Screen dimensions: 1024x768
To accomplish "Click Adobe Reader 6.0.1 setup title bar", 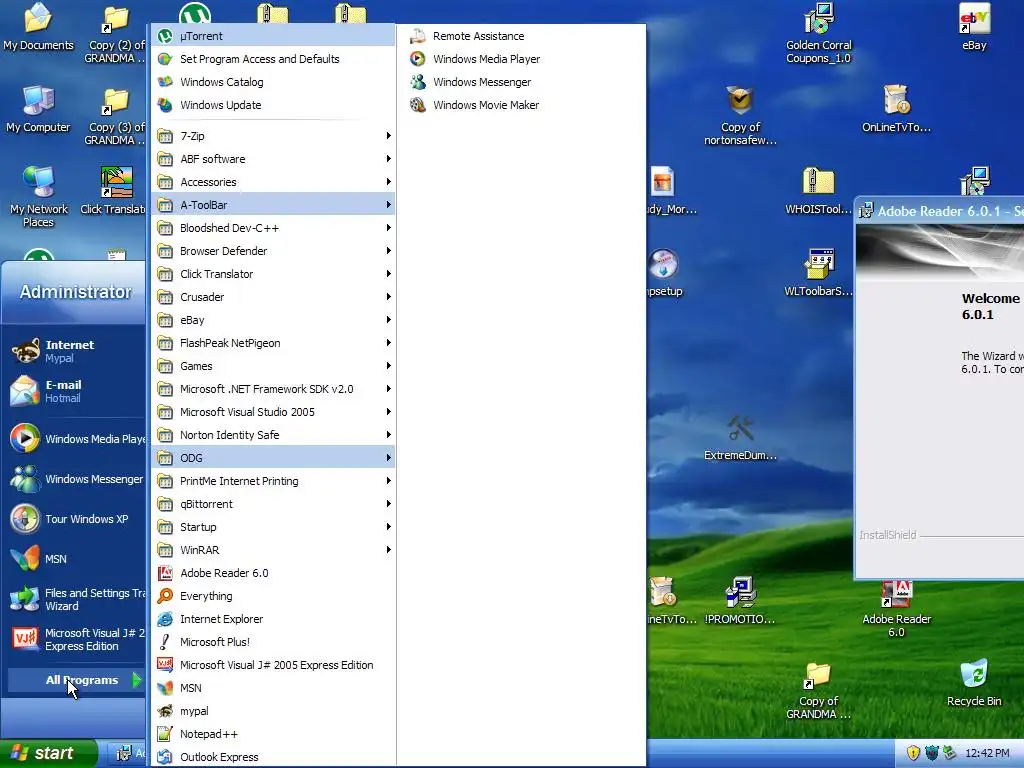I will click(939, 211).
